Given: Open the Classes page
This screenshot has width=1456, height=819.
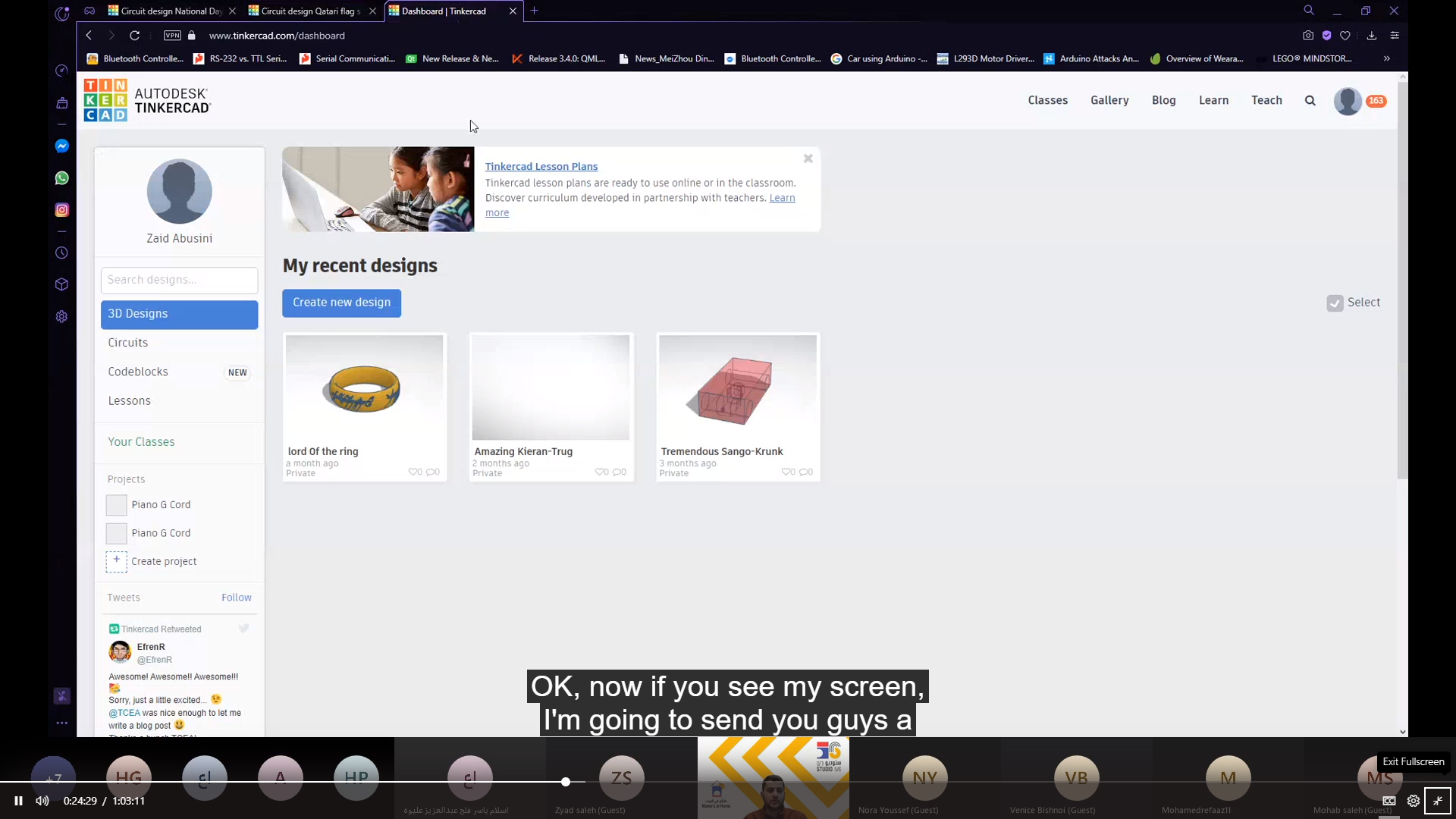Looking at the screenshot, I should pyautogui.click(x=1048, y=100).
